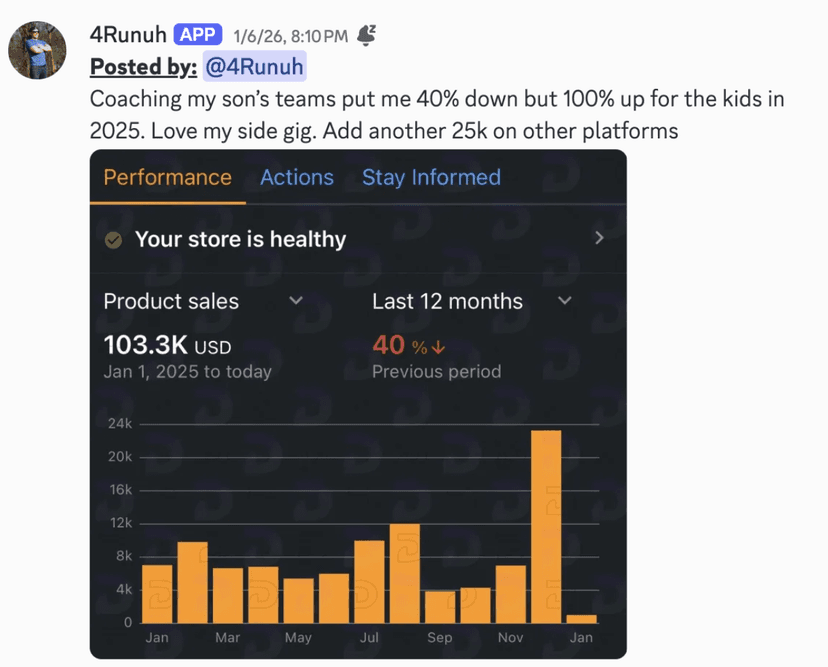Click the store health checkmark icon
Screen dimensions: 828x667
113,239
